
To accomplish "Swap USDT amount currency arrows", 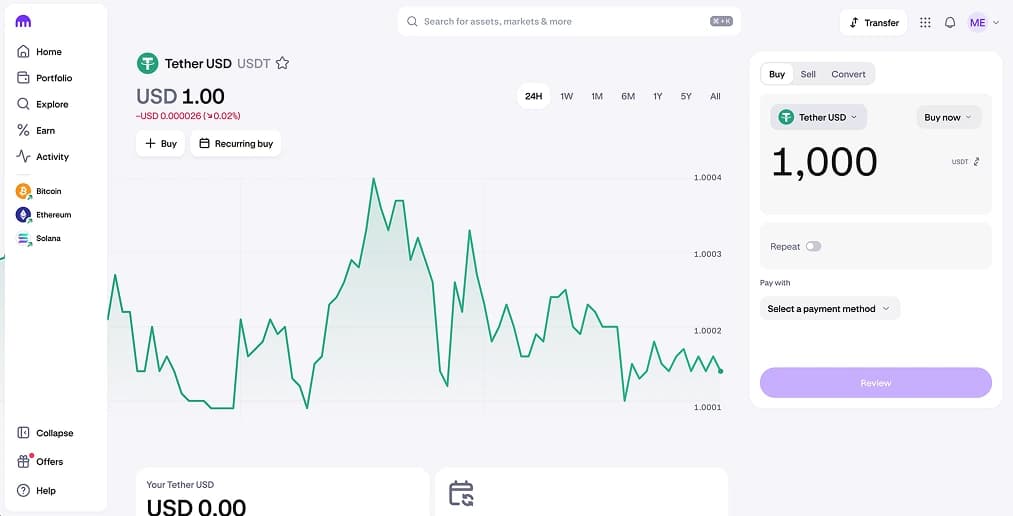I will pos(976,161).
